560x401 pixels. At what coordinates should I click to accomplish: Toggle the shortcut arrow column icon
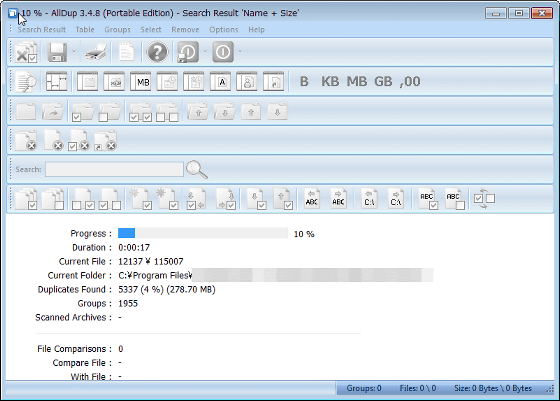[273, 82]
